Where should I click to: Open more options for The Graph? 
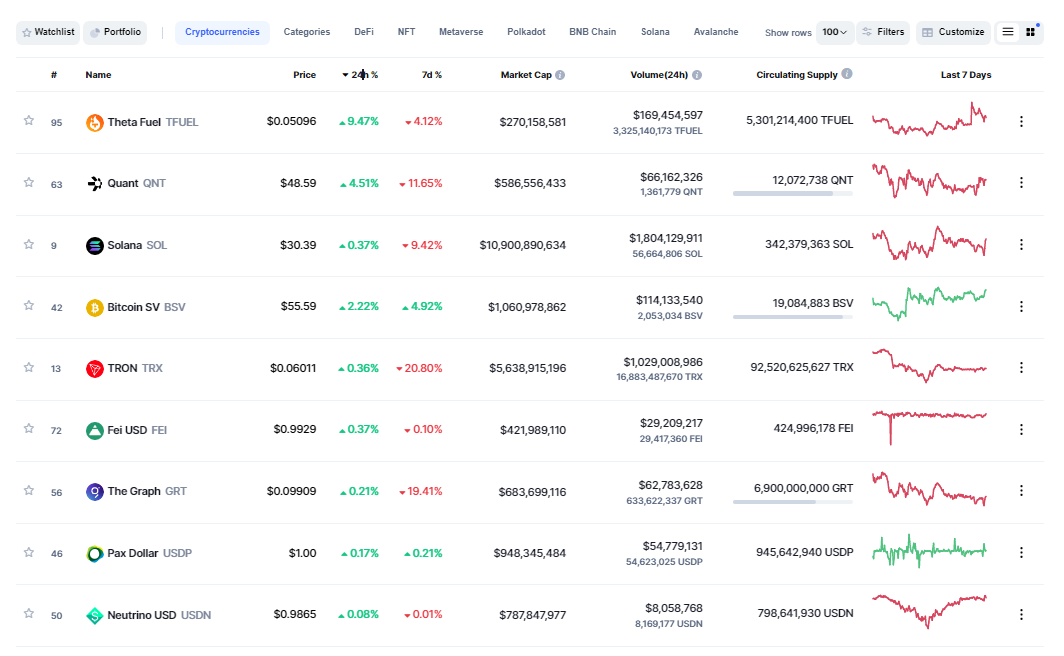point(1021,490)
